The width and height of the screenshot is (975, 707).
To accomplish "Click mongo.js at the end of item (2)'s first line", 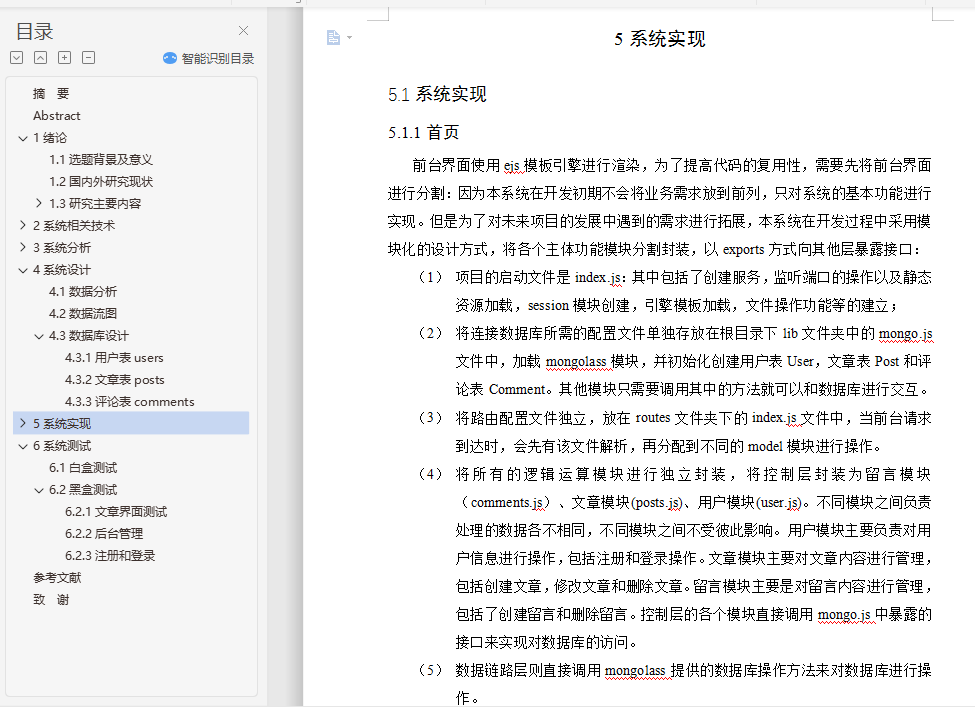I will click(x=905, y=334).
